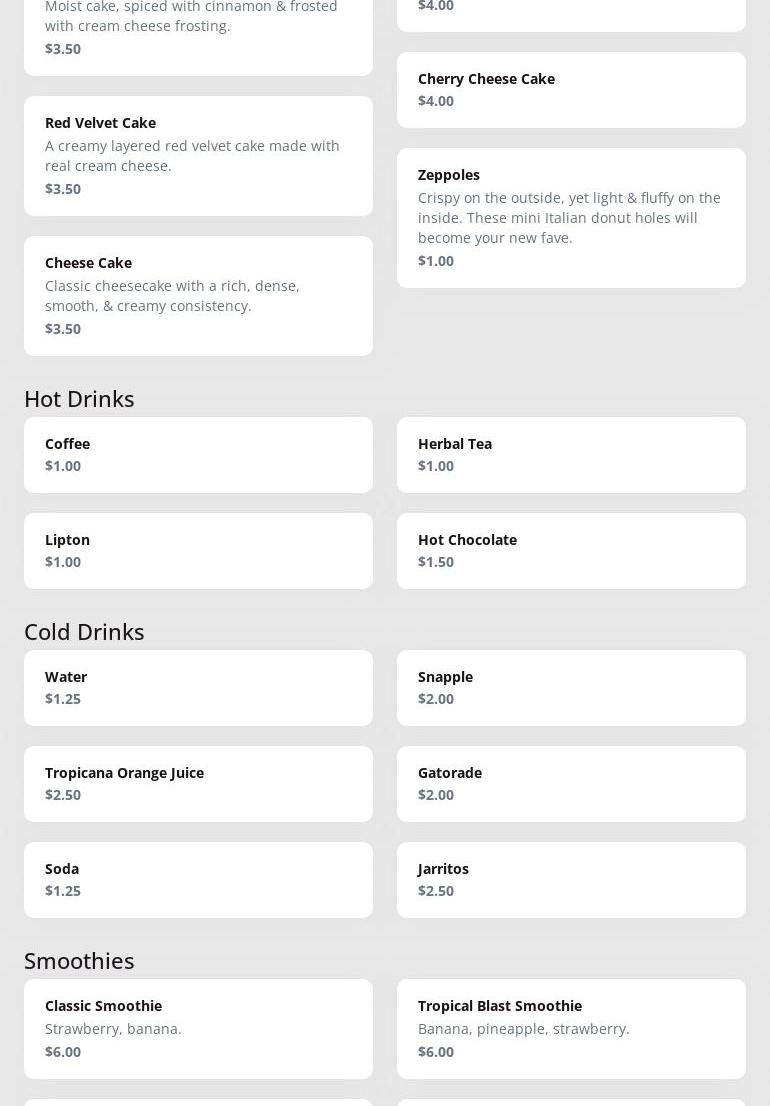The width and height of the screenshot is (770, 1106).
Task: Choose the Tropical Blast Smoothie
Action: (x=571, y=1028)
